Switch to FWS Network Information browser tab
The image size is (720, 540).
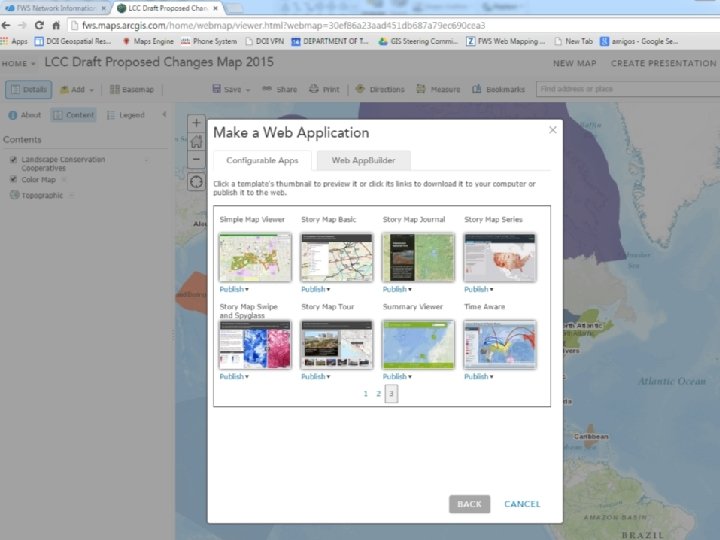[x=55, y=8]
